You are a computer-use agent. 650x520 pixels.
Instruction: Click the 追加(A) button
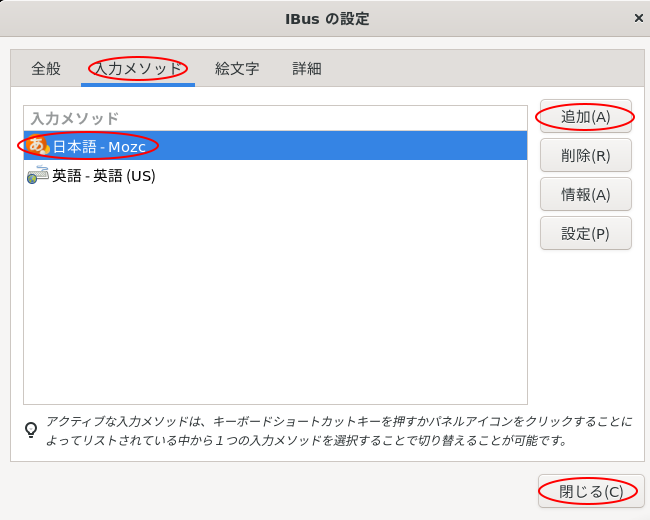(585, 117)
